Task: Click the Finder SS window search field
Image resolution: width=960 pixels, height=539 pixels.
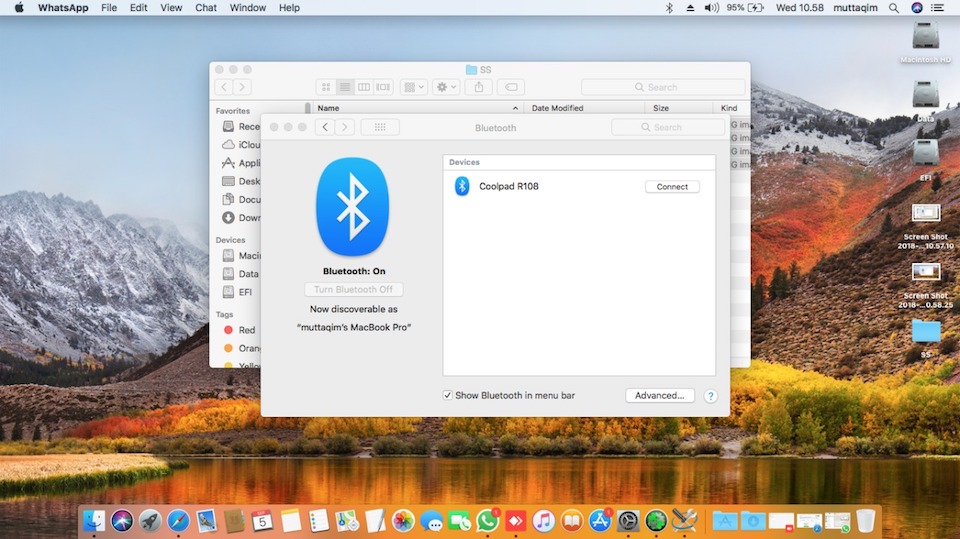Action: [x=663, y=87]
